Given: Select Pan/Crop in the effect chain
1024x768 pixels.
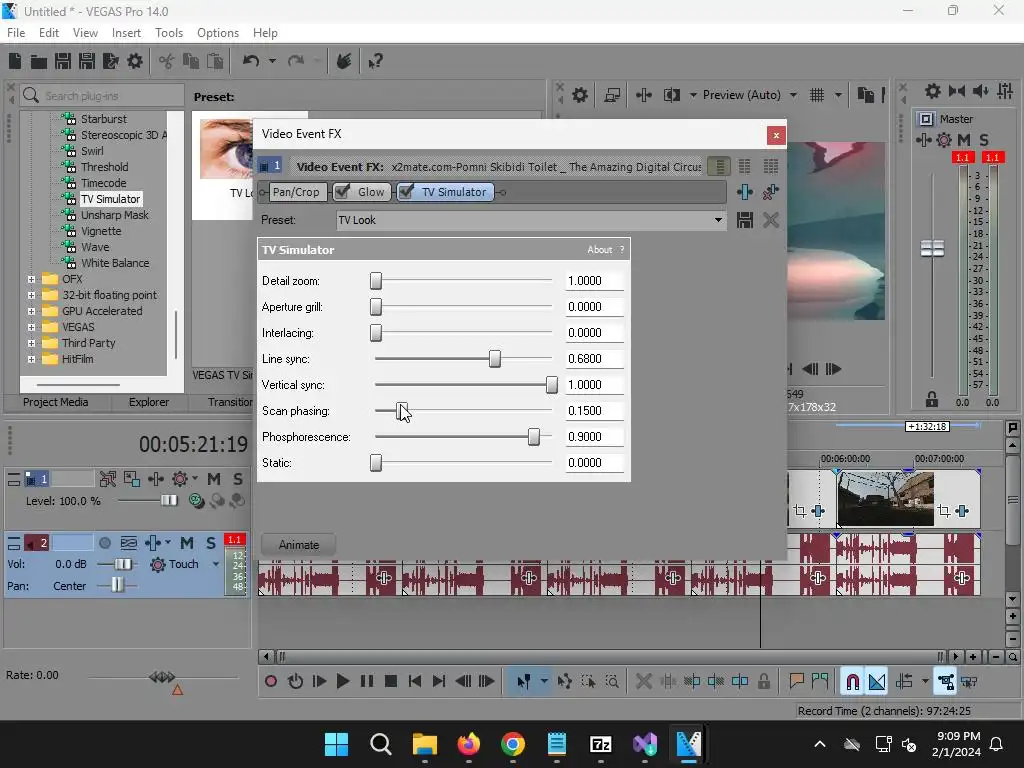Looking at the screenshot, I should (x=296, y=192).
